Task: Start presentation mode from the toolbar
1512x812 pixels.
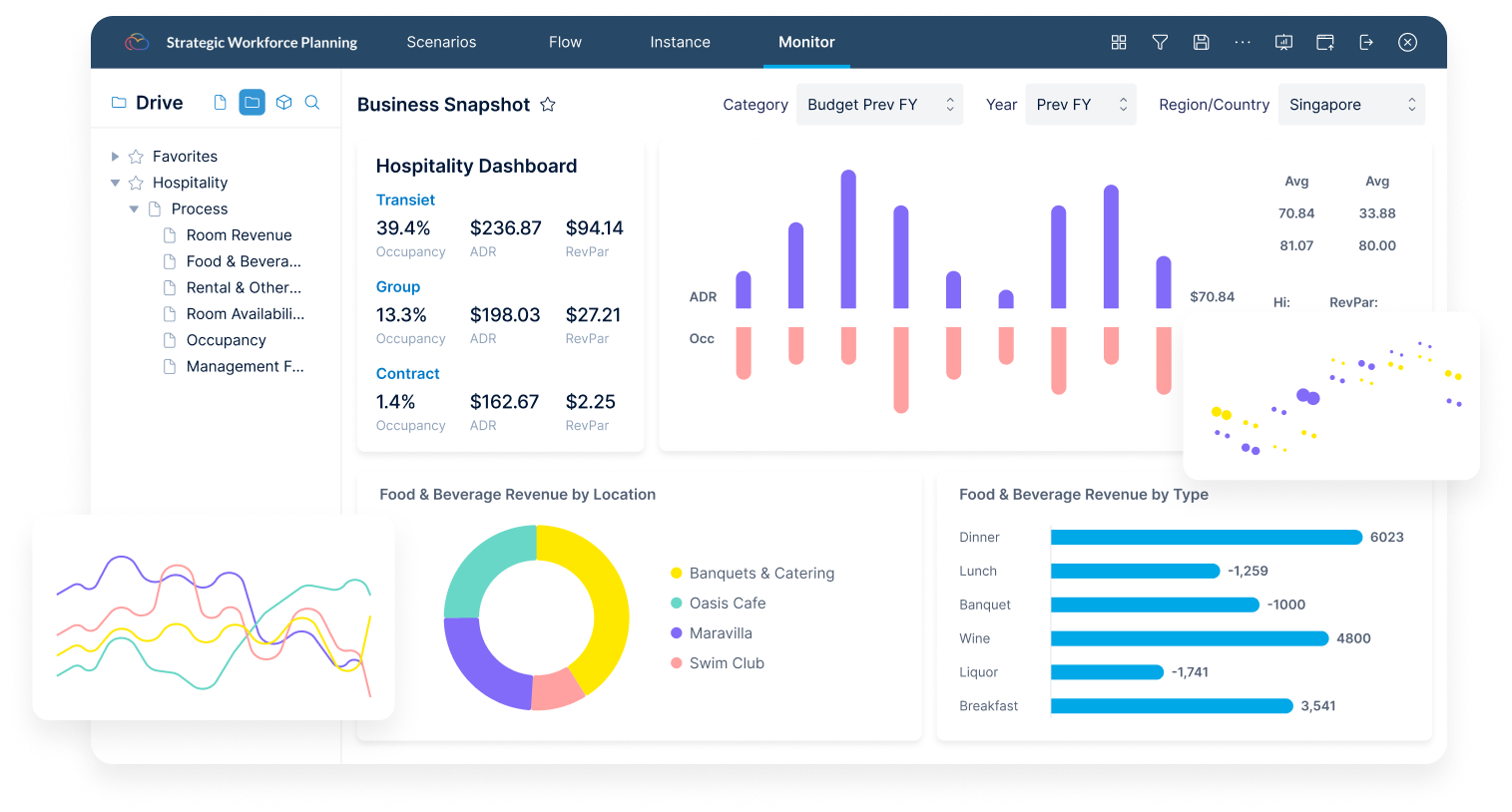Action: tap(1283, 42)
